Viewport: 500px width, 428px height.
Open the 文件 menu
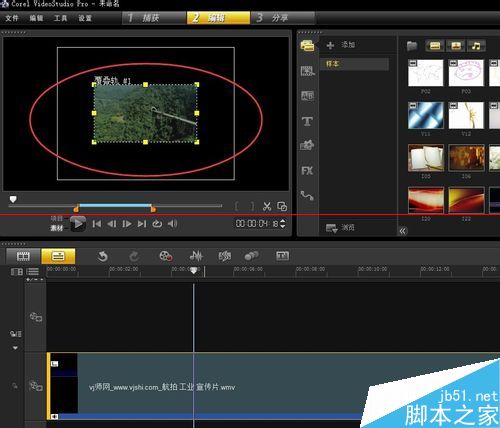click(12, 18)
